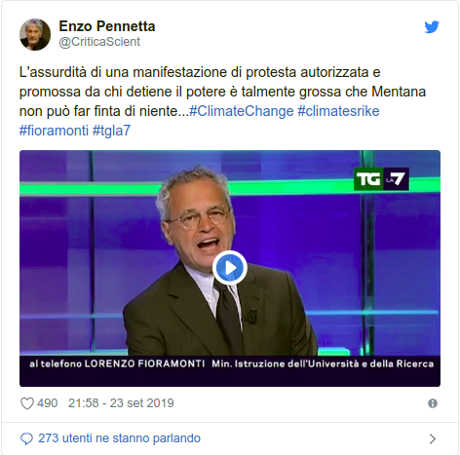Open the #ClimateChange hashtag
460x455 pixels.
pos(241,111)
